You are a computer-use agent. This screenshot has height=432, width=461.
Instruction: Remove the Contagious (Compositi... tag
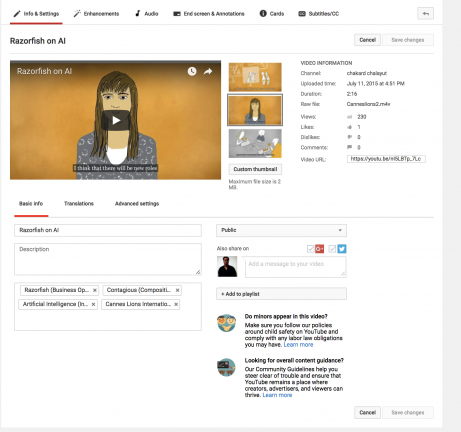[177, 290]
